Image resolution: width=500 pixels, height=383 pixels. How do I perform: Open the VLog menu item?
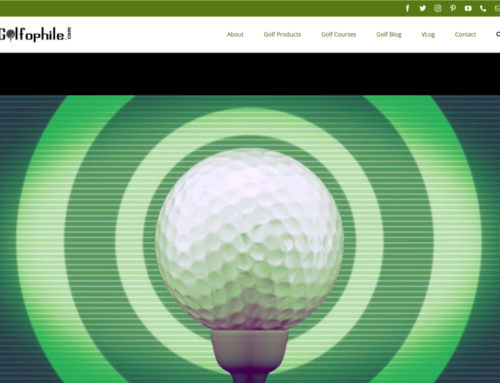pyautogui.click(x=428, y=34)
